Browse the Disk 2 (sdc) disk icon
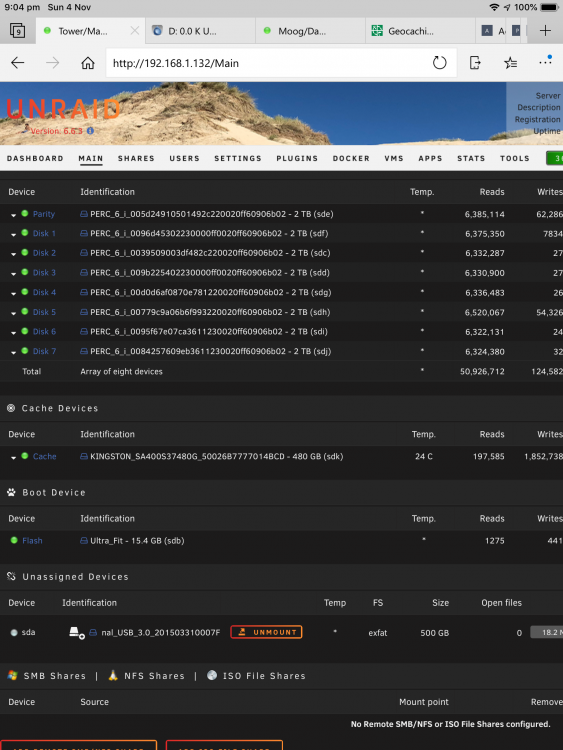This screenshot has width=563, height=750. tap(84, 253)
